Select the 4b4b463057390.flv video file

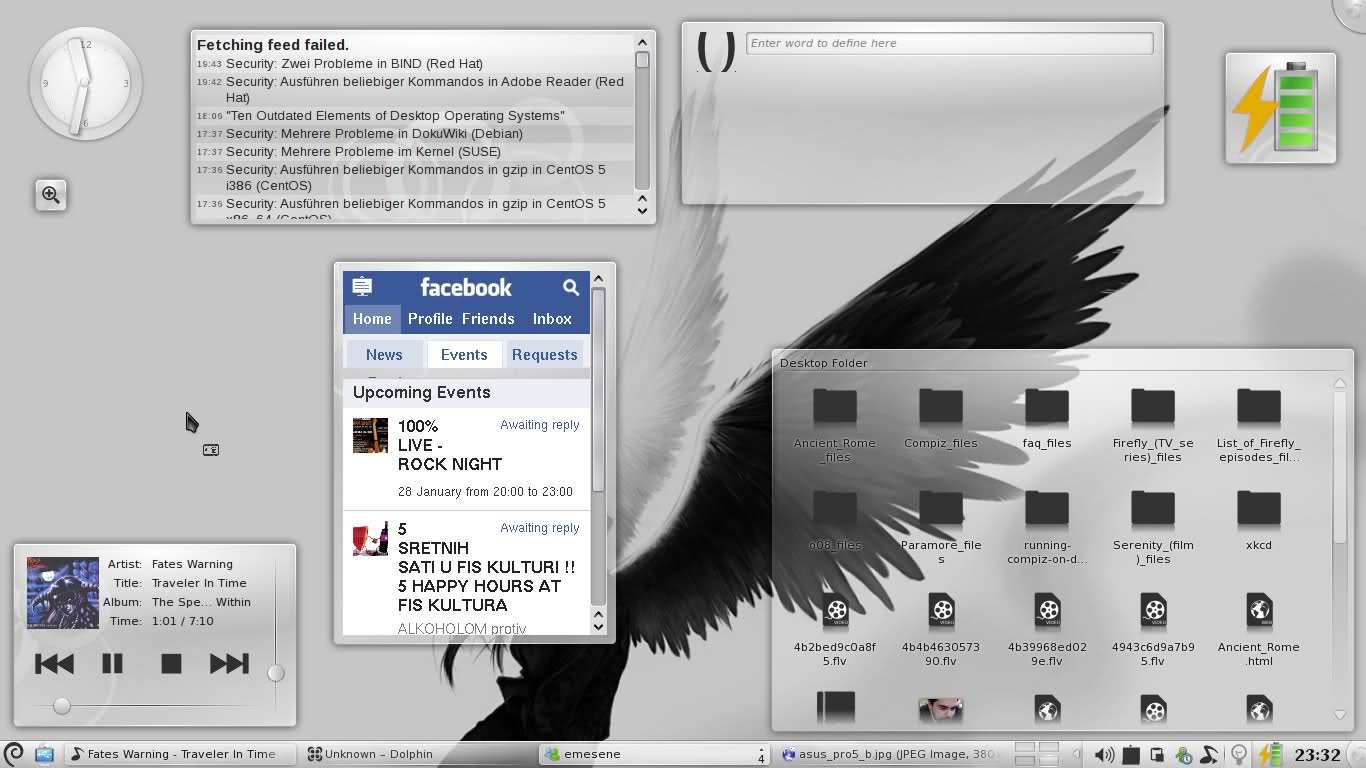tap(941, 629)
